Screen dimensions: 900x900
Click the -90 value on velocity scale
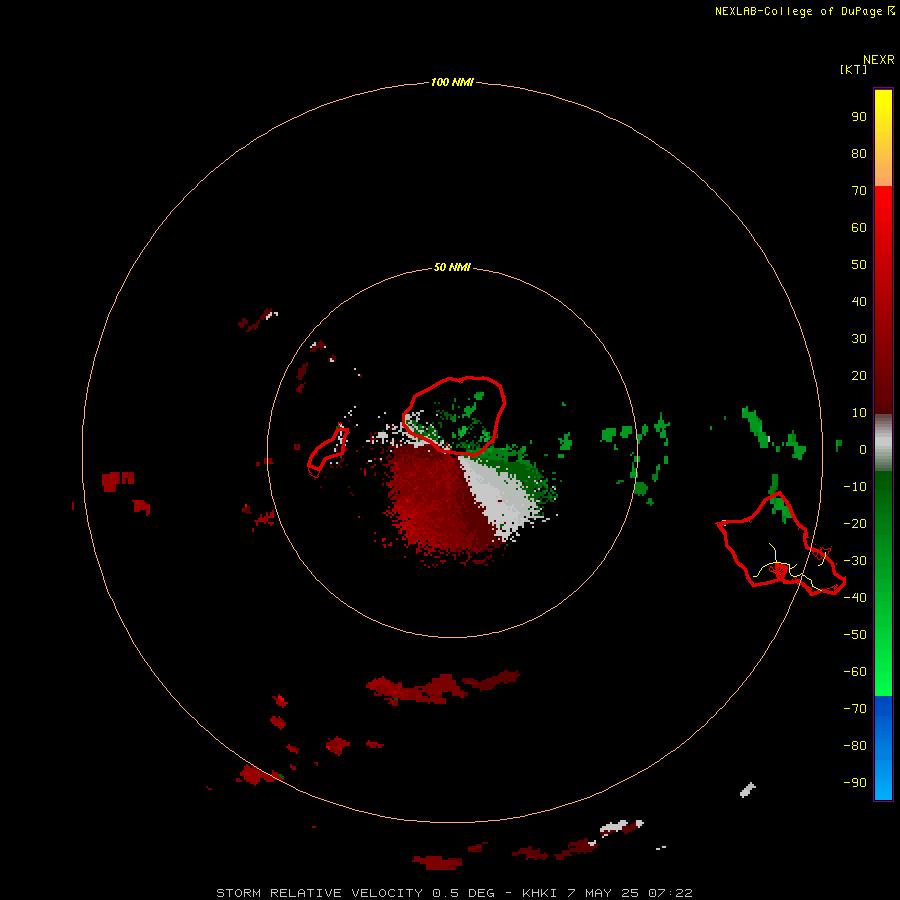pyautogui.click(x=855, y=783)
